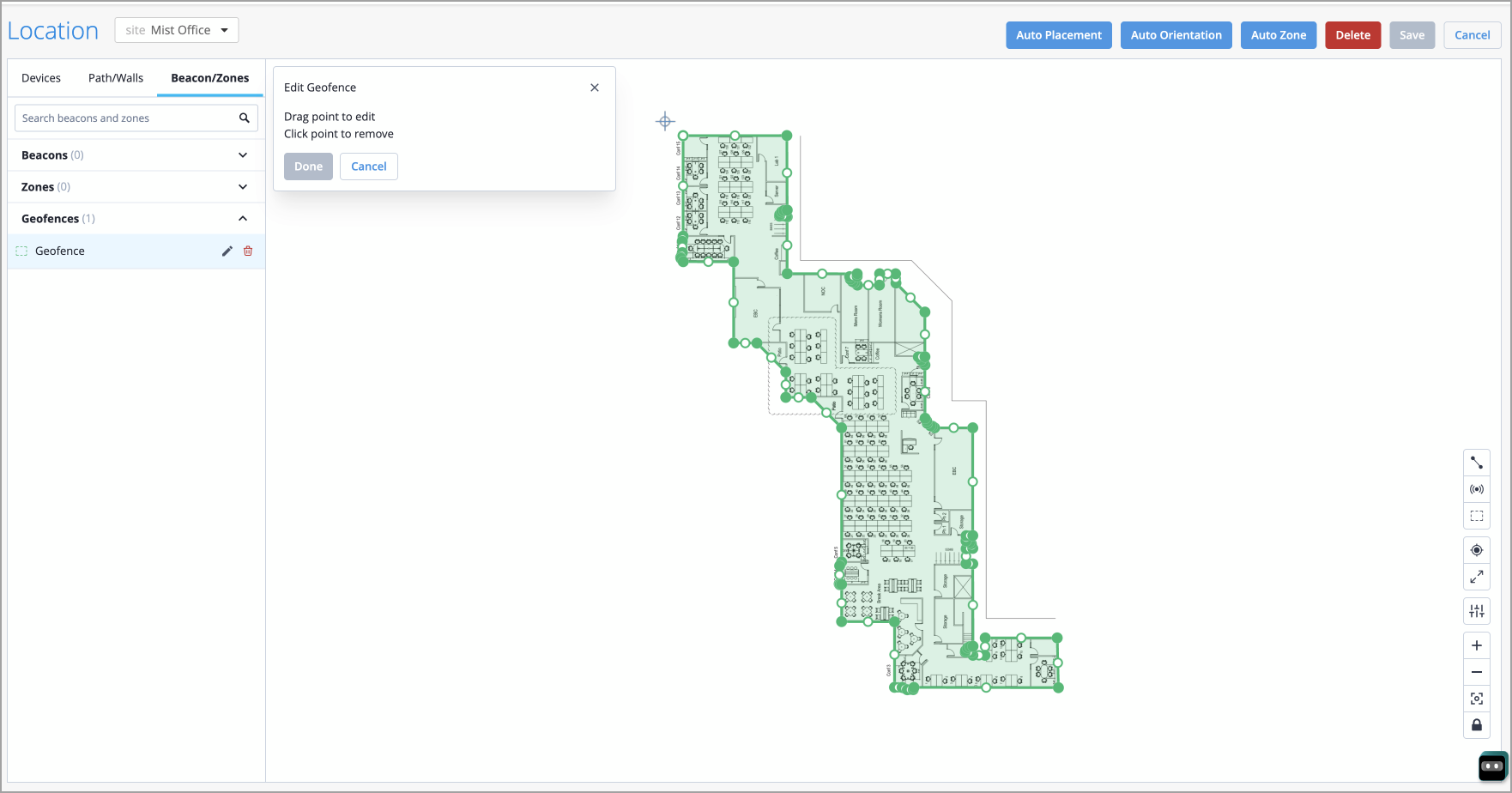Screen dimensions: 1512x793
Task: Focus the Search beacons and zones field
Action: (x=136, y=118)
